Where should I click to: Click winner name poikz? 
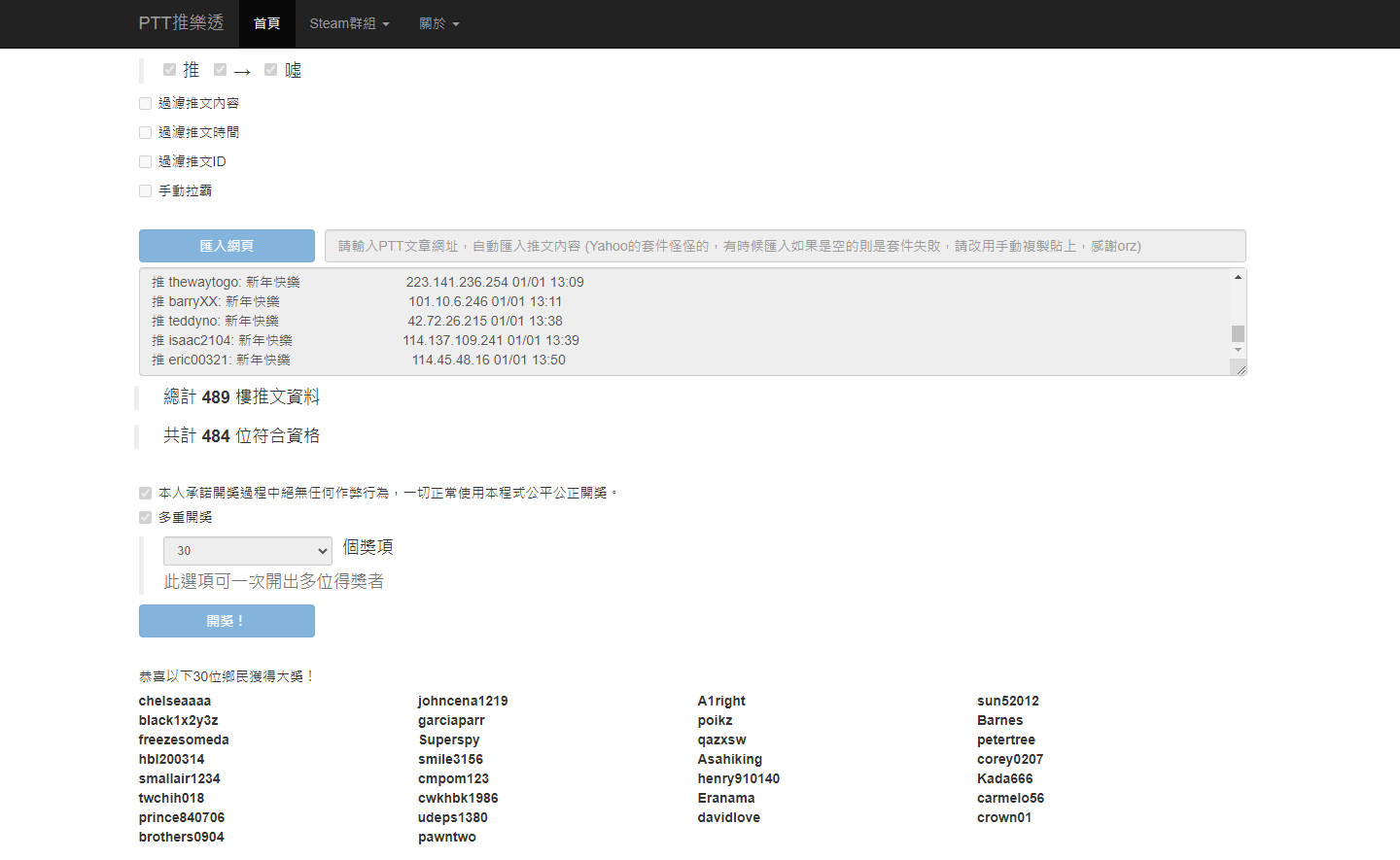click(x=716, y=720)
